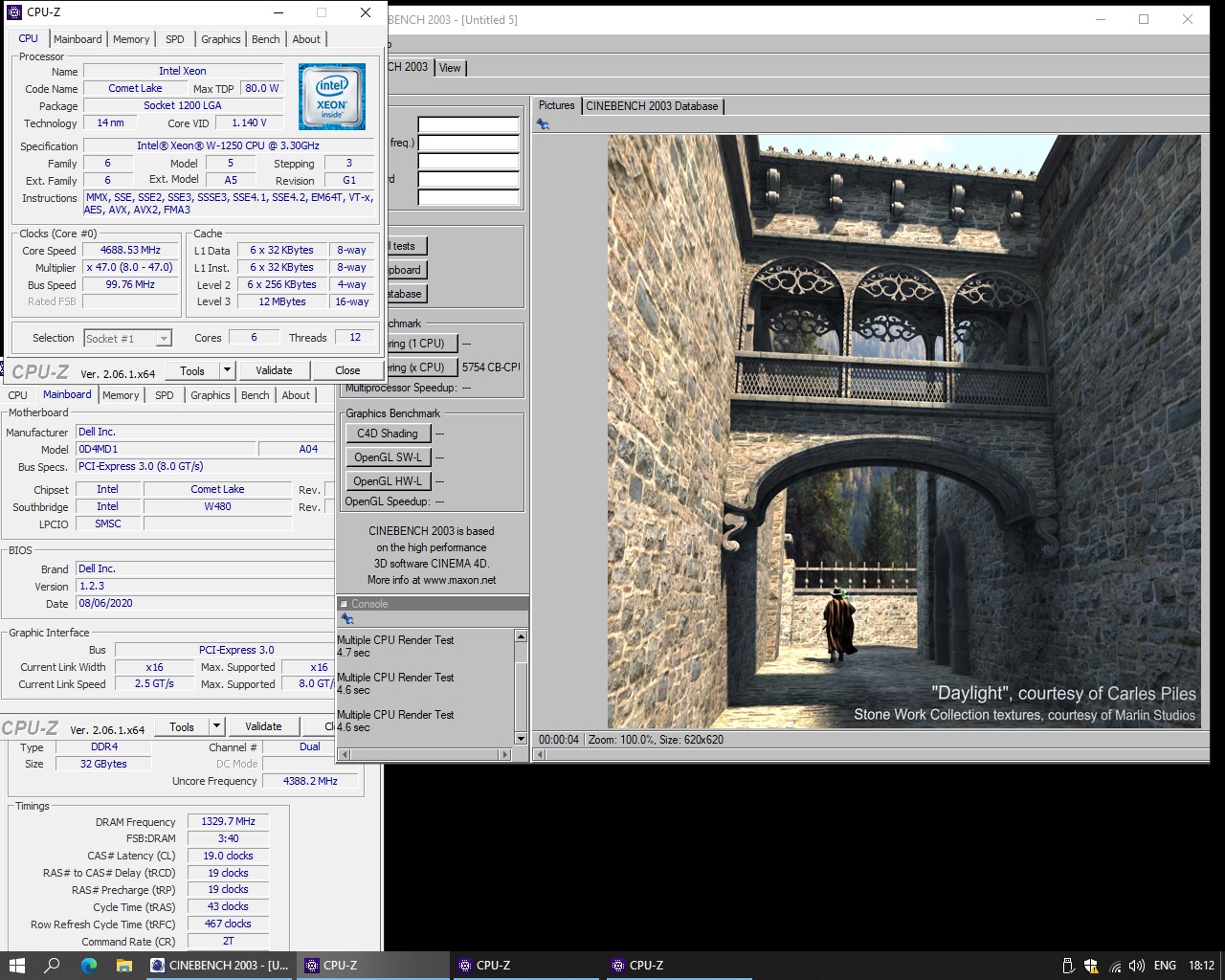Viewport: 1225px width, 980px height.
Task: Click Validate in the Mainboard CPU-Z window
Action: point(263,726)
